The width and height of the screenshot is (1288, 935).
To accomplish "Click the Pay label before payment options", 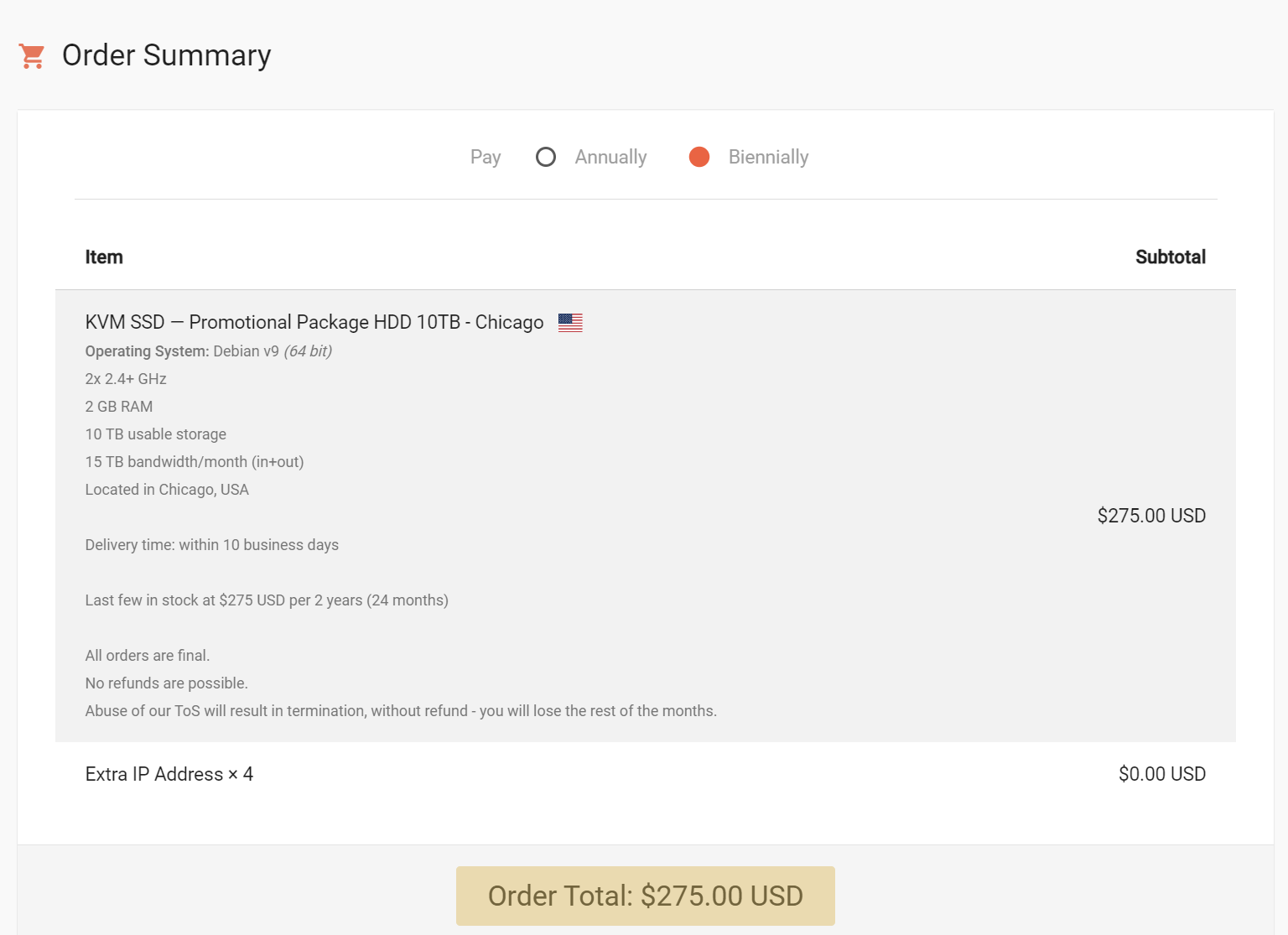I will [x=486, y=157].
